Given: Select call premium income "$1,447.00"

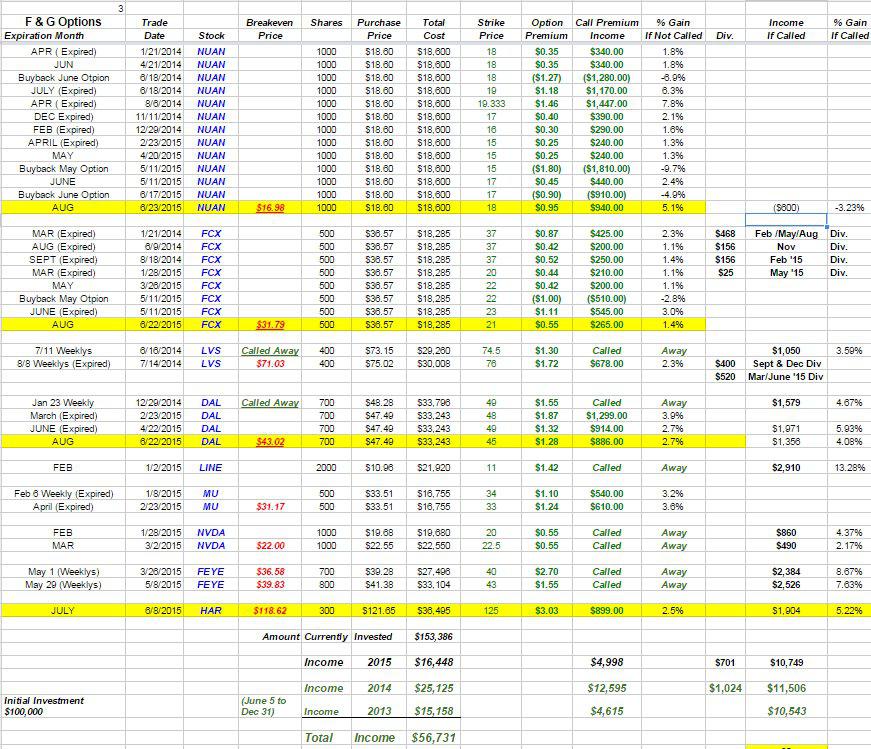Looking at the screenshot, I should (x=607, y=104).
